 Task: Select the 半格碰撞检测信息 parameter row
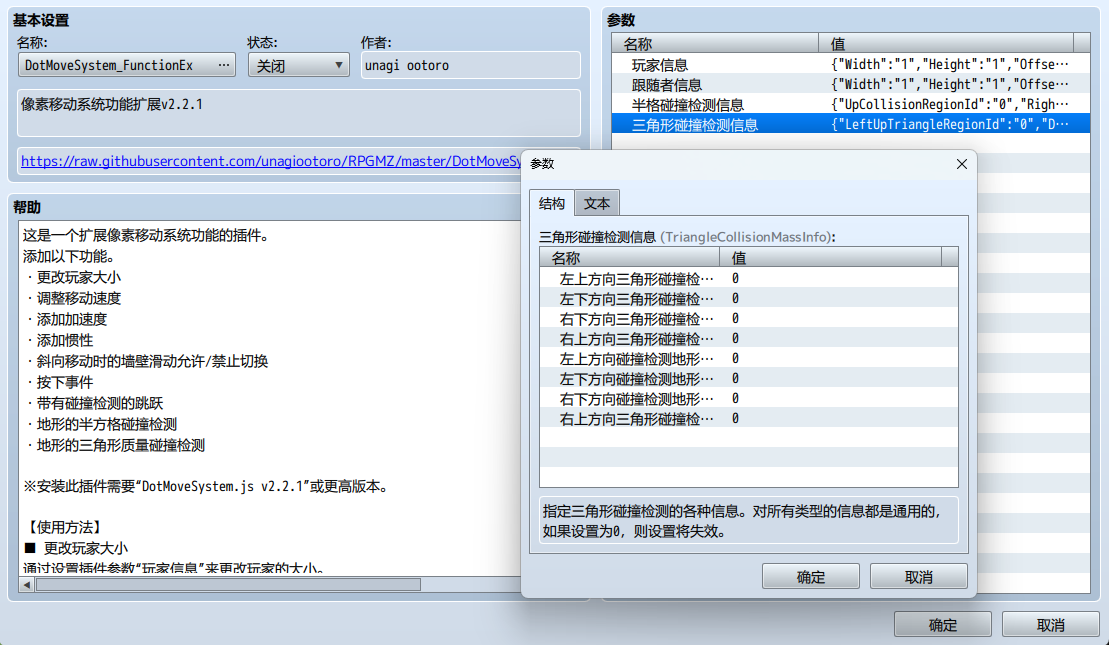click(x=850, y=105)
